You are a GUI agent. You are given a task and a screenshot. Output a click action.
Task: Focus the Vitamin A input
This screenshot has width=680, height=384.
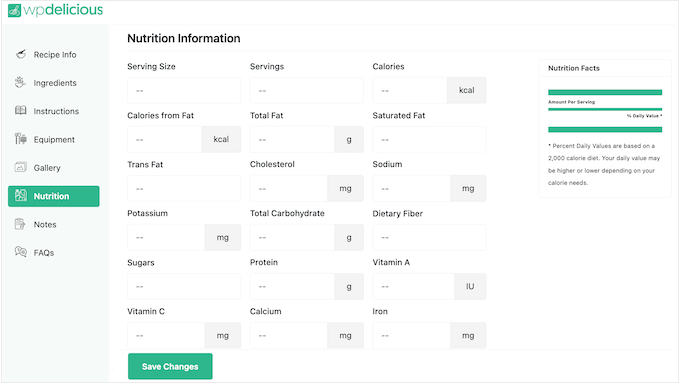(x=413, y=286)
